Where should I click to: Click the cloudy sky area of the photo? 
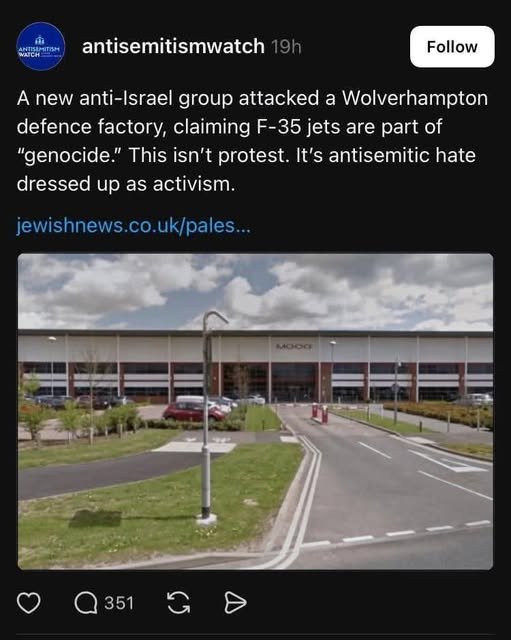coord(256,290)
